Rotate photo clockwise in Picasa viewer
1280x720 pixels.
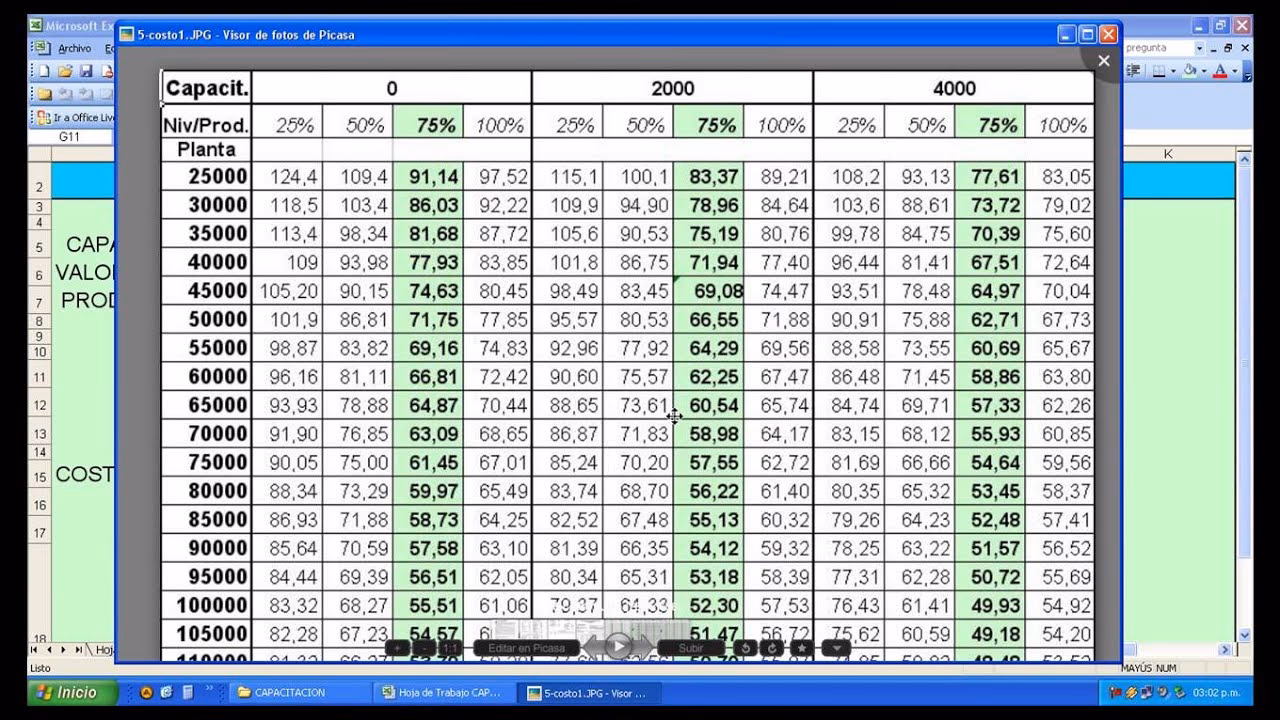[772, 648]
